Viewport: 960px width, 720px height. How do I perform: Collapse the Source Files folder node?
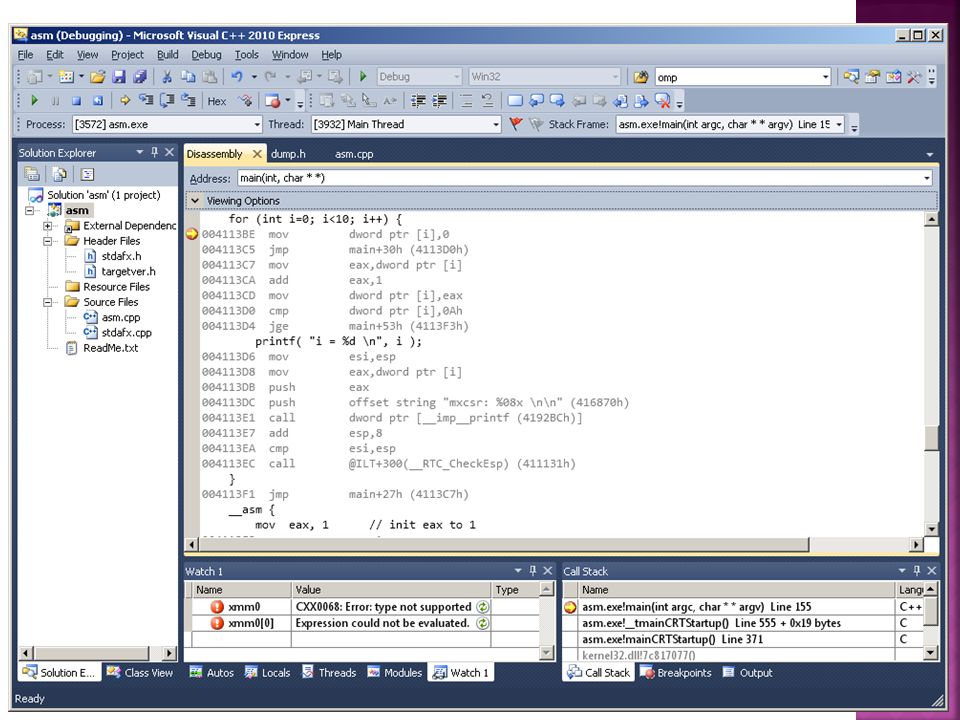pos(47,302)
